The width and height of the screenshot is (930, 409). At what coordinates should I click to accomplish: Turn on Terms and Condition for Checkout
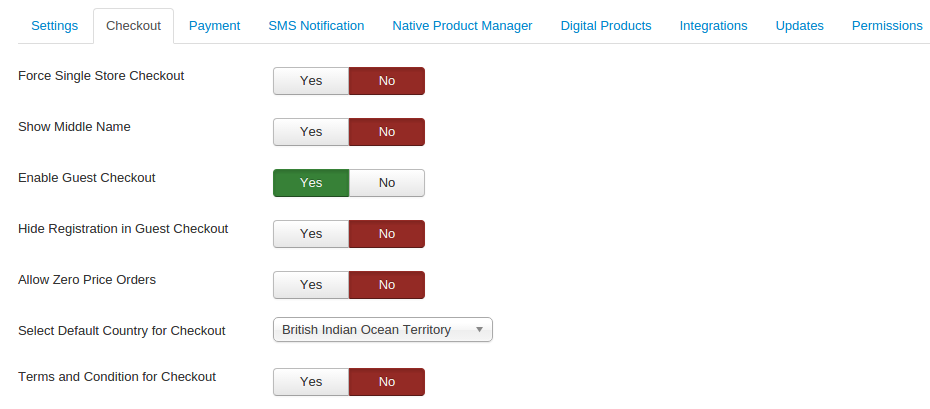pyautogui.click(x=311, y=382)
